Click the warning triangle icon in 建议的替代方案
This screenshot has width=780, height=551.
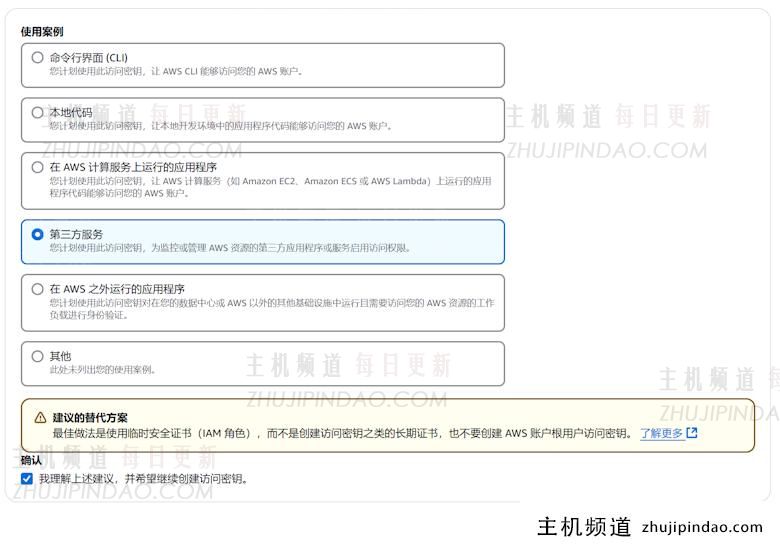coord(40,418)
